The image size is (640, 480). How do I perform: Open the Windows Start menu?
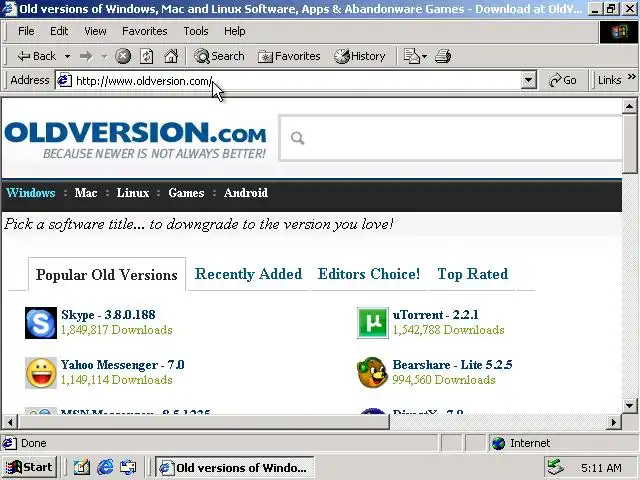click(29, 467)
